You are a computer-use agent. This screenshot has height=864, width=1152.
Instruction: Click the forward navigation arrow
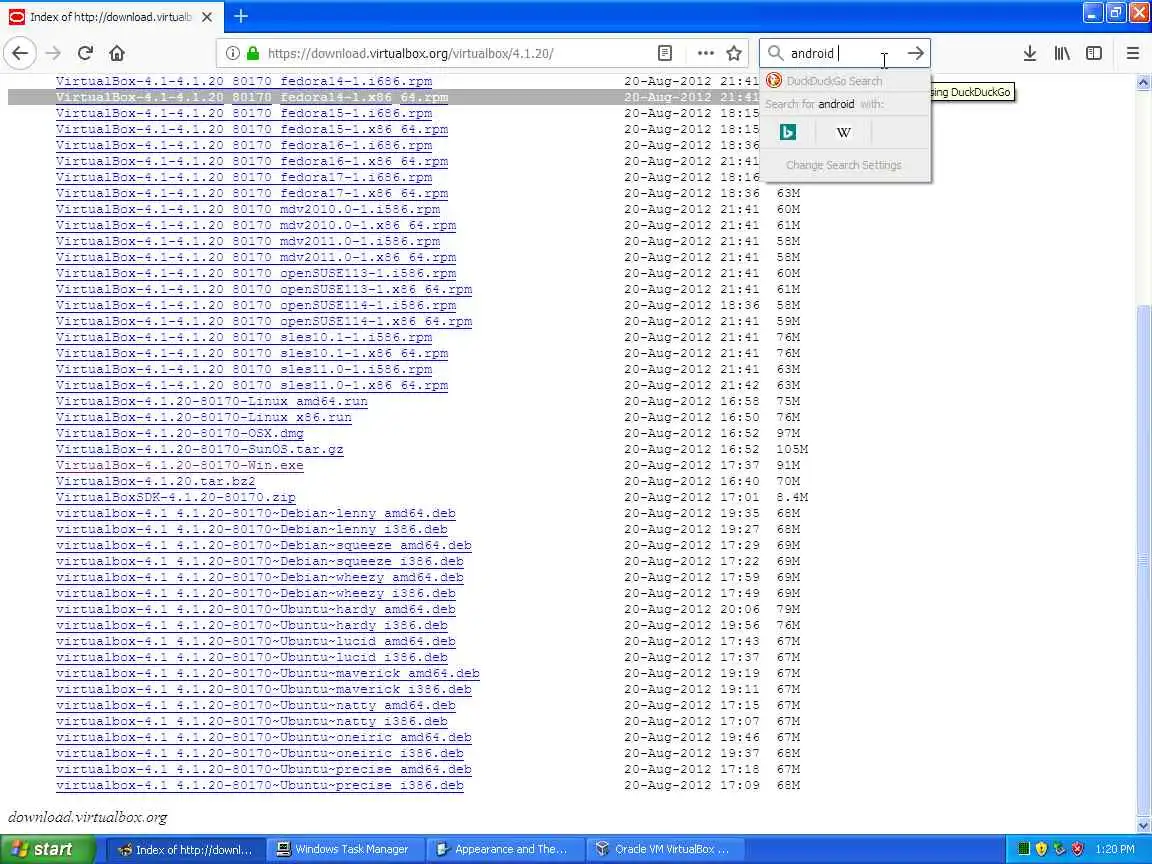click(x=53, y=53)
